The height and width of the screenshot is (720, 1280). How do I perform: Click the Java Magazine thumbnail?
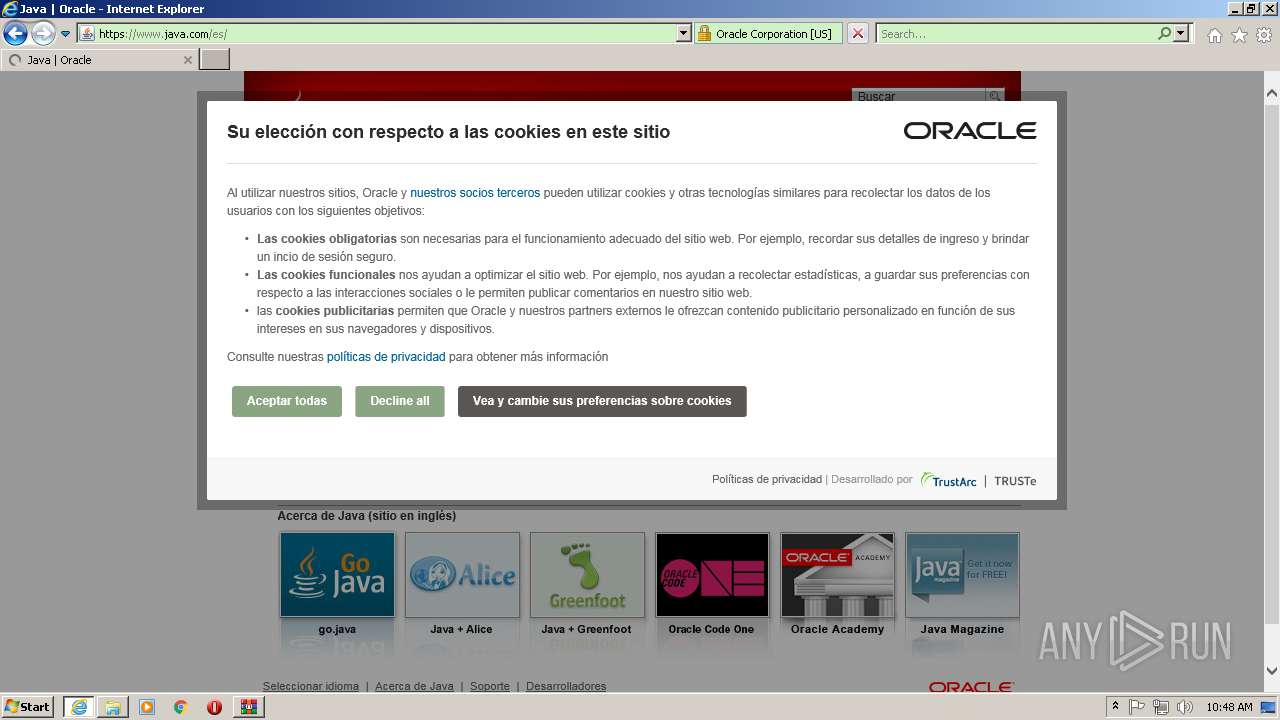coord(962,575)
